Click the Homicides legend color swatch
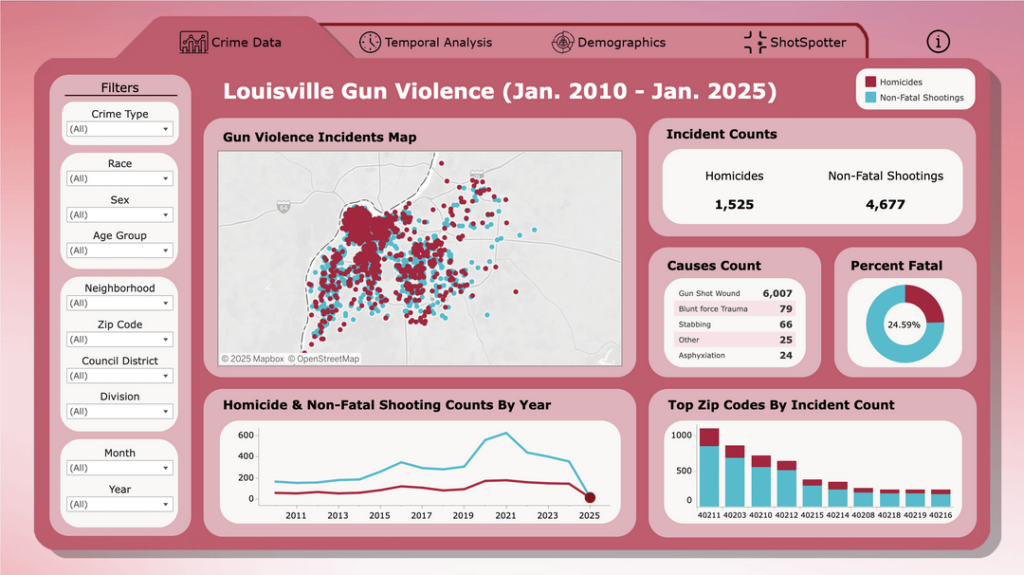The height and width of the screenshot is (575, 1024). point(870,82)
